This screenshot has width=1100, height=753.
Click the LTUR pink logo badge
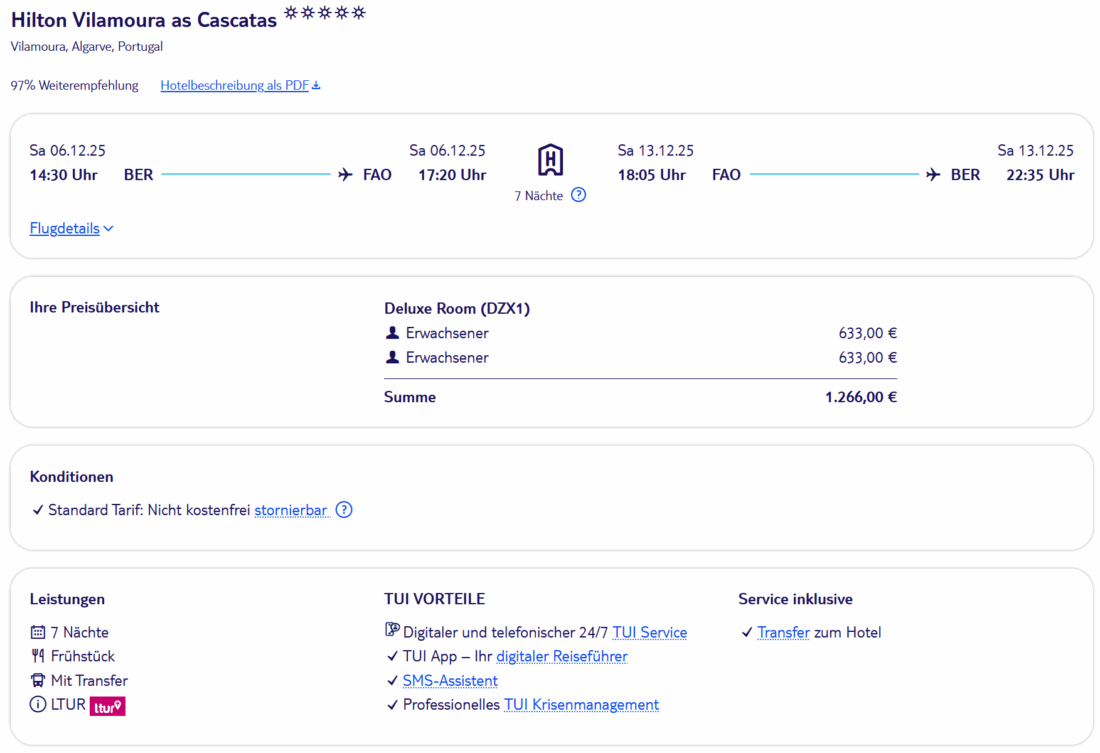tap(107, 706)
